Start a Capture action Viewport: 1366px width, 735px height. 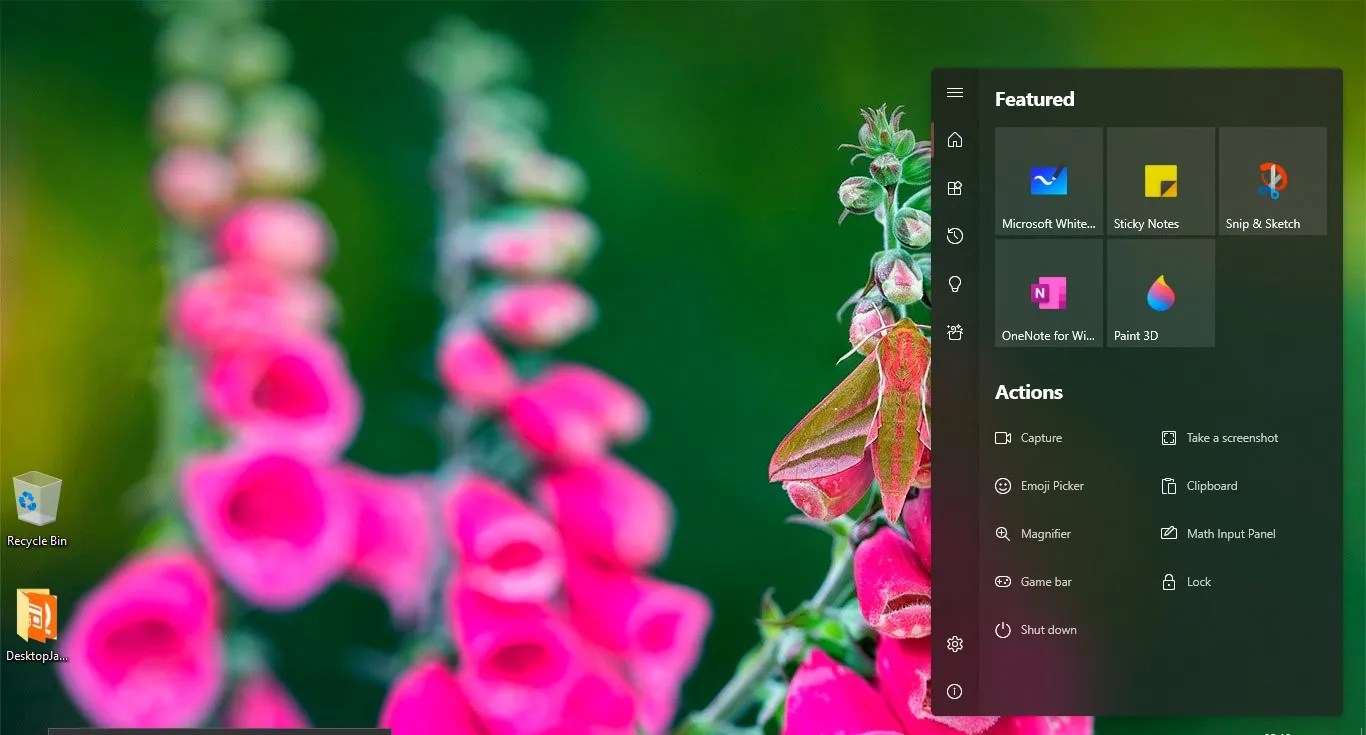click(x=1030, y=437)
